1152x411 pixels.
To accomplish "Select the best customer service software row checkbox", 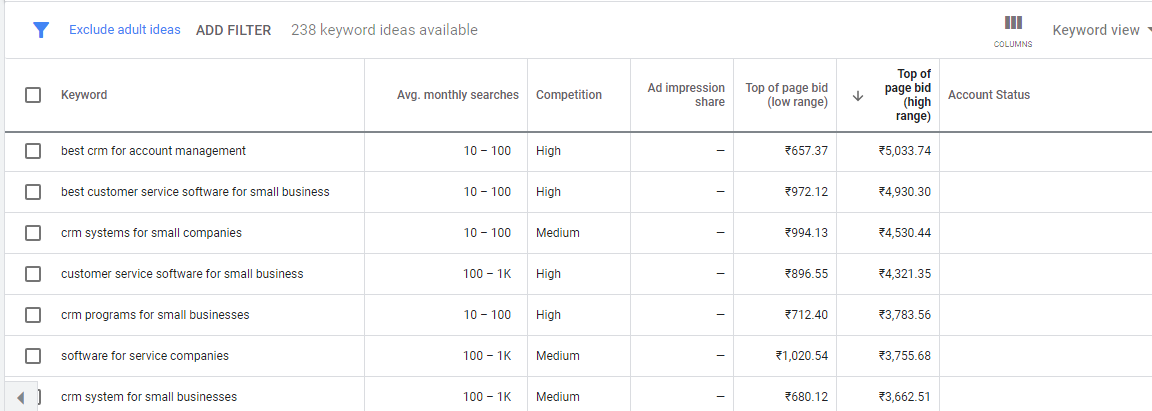I will click(33, 192).
